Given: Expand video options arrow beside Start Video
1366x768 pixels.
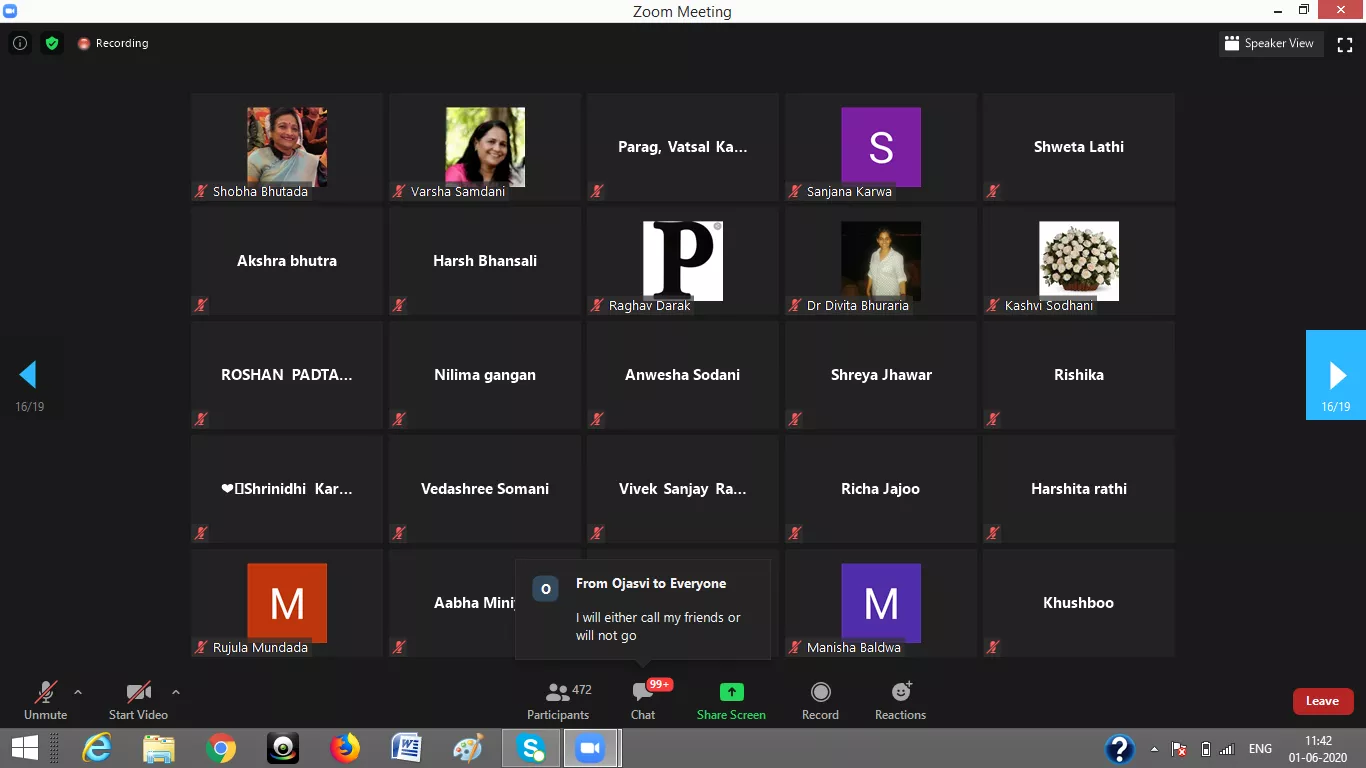Looking at the screenshot, I should tap(176, 692).
